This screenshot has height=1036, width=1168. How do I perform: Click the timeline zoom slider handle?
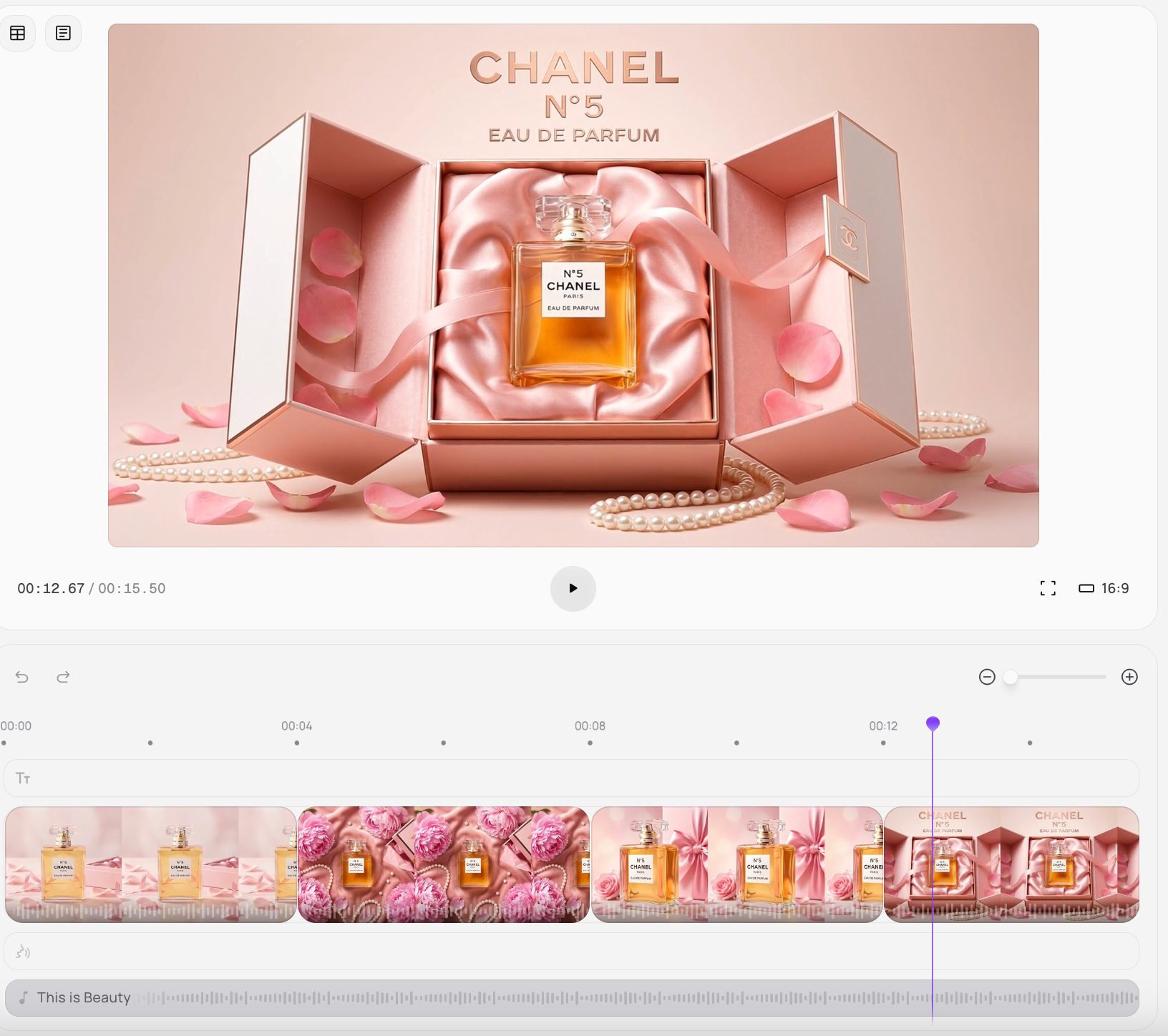coord(1010,677)
